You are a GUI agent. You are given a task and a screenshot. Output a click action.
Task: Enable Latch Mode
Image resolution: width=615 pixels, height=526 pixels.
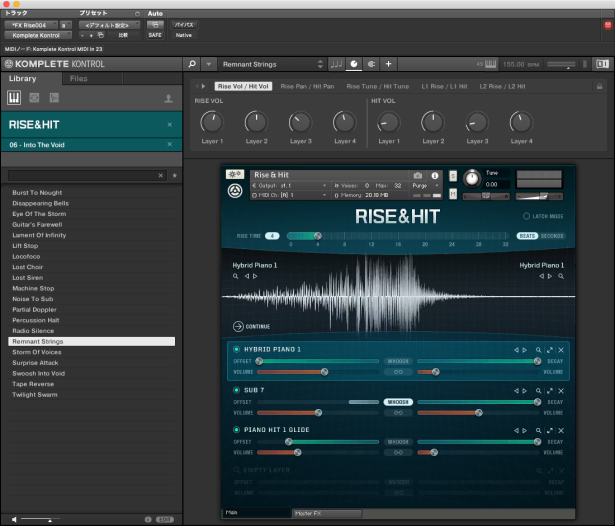[x=527, y=216]
